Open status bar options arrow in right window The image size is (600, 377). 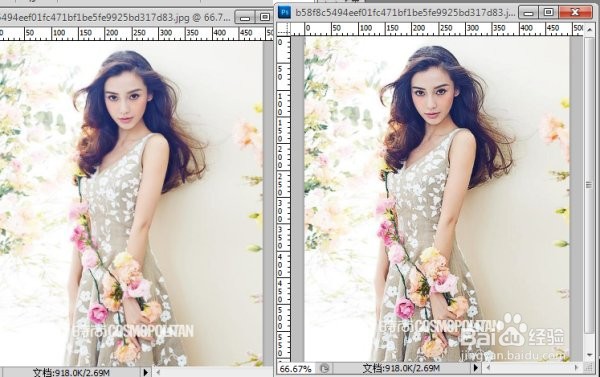tap(476, 368)
